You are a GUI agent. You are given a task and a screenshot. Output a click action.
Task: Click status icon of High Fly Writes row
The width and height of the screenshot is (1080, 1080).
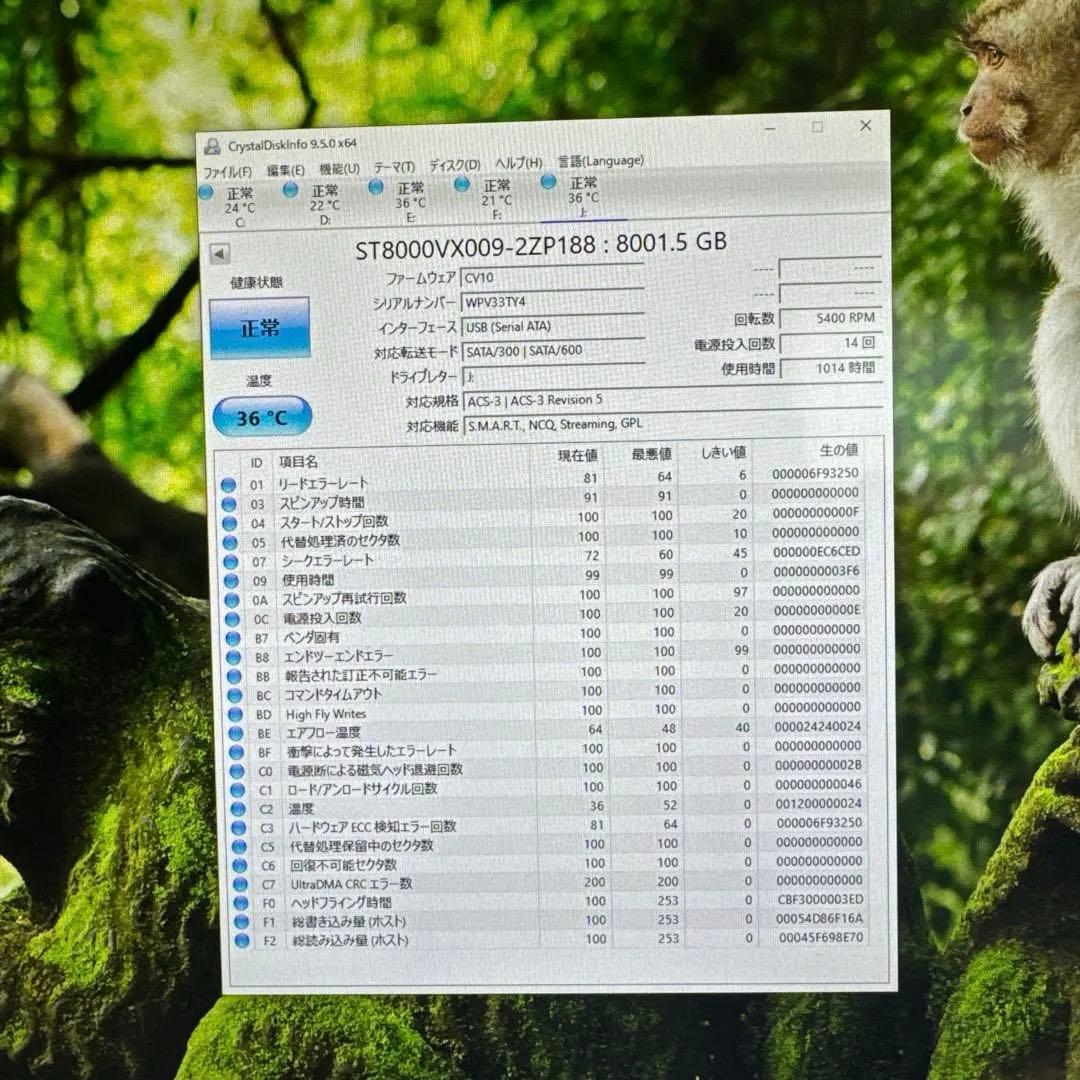coord(236,714)
